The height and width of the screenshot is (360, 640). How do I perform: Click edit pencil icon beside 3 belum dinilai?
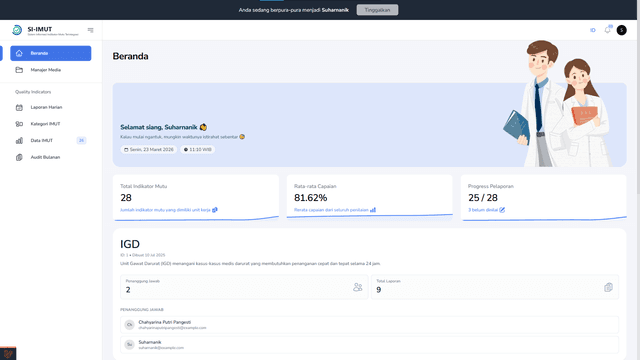pyautogui.click(x=502, y=210)
